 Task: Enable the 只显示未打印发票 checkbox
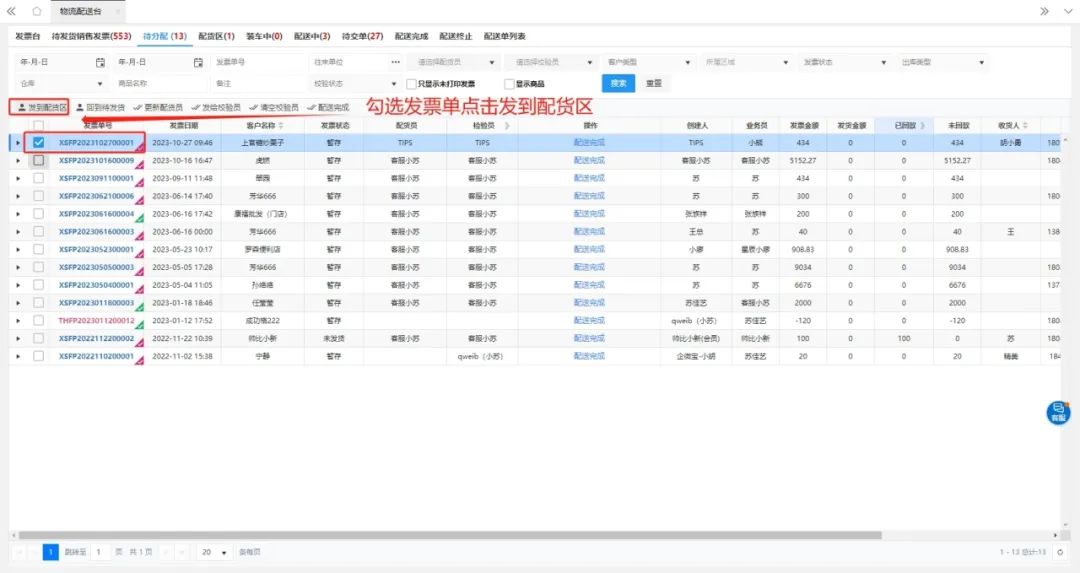point(411,84)
